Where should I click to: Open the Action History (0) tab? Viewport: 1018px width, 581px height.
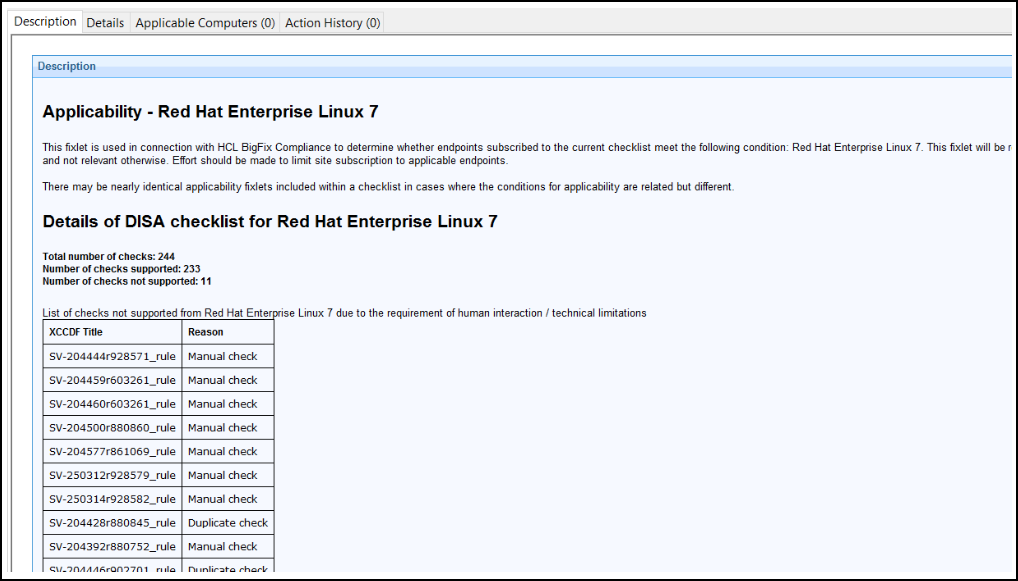(x=332, y=23)
